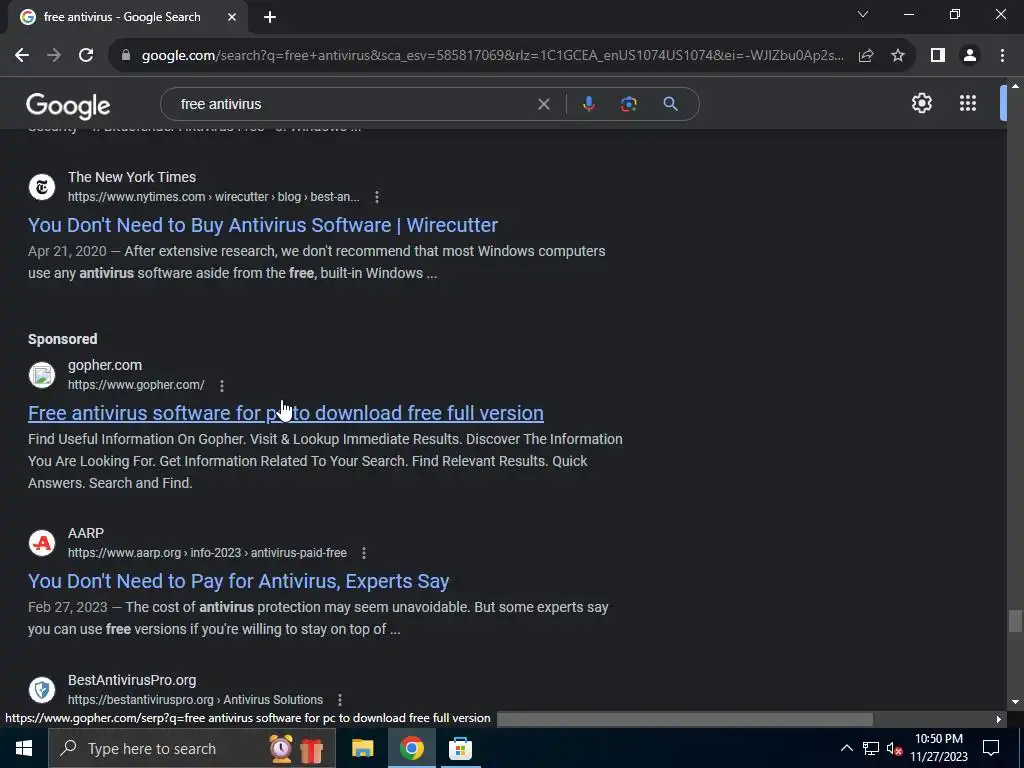Click New York Times favicon
The width and height of the screenshot is (1024, 768).
pyautogui.click(x=42, y=187)
